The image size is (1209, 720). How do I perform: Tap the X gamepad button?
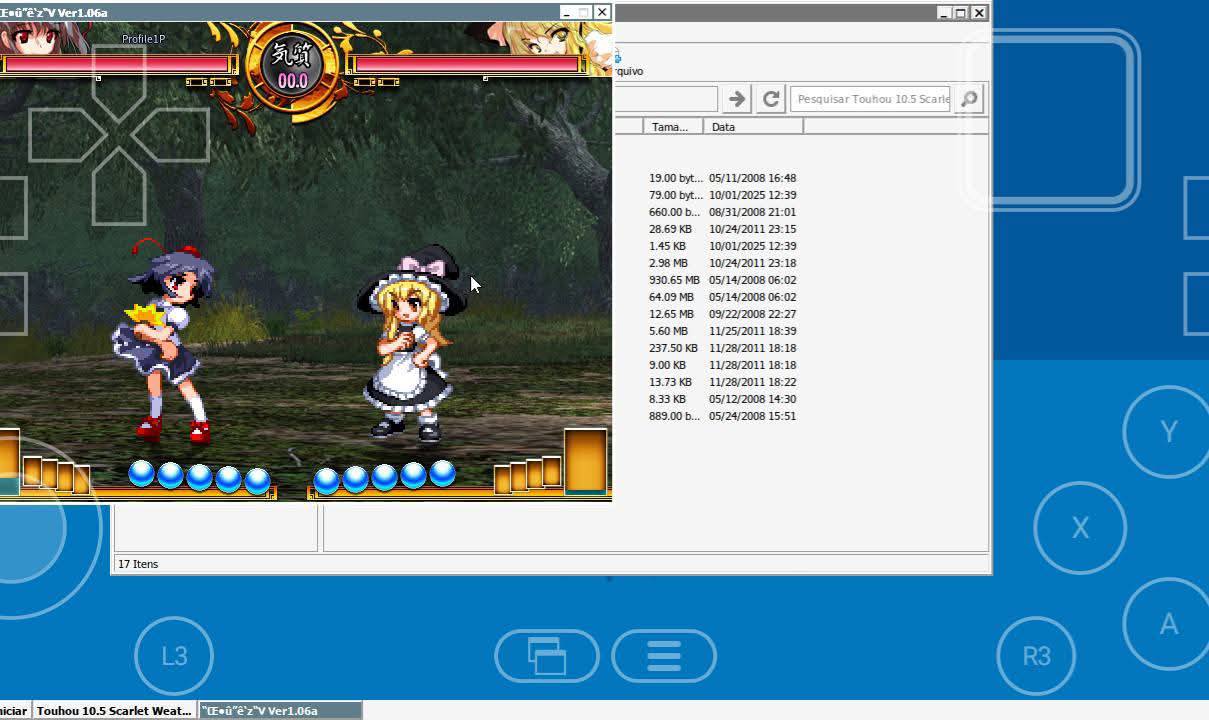pos(1080,528)
